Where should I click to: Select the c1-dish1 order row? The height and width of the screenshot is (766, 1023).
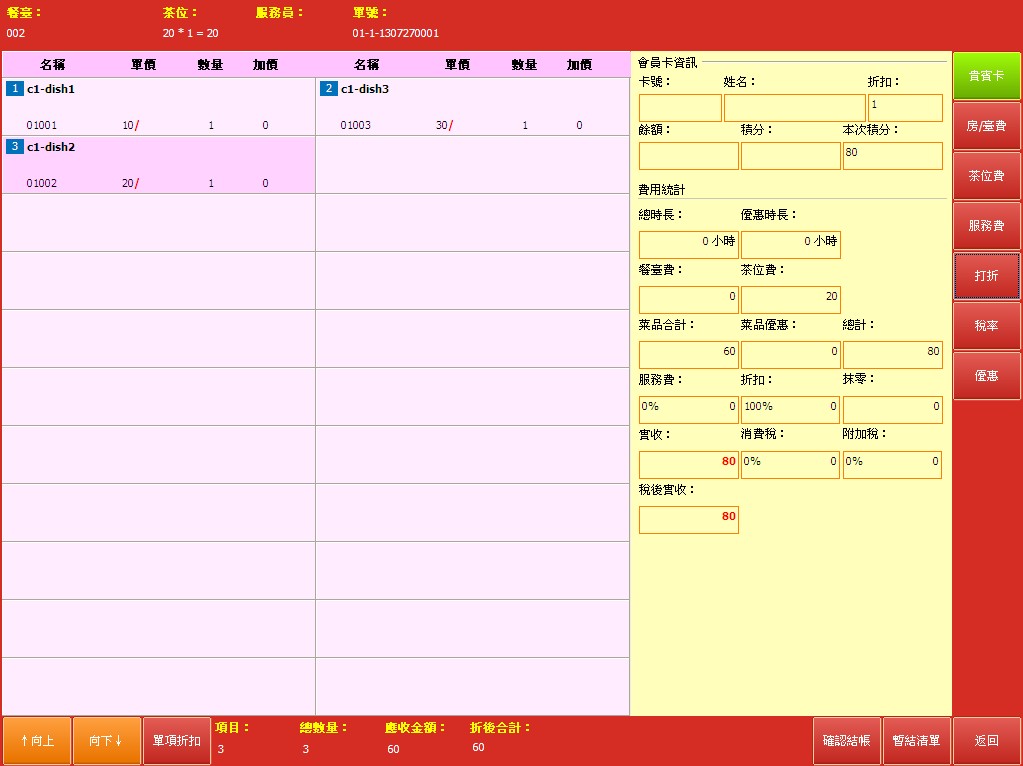click(159, 106)
